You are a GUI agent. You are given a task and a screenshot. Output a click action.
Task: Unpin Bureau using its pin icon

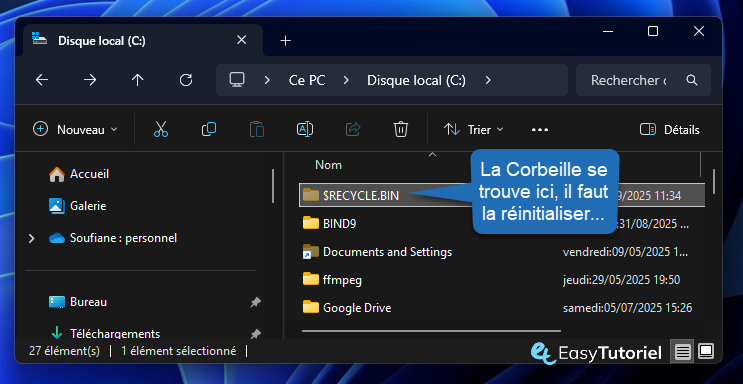(x=255, y=302)
